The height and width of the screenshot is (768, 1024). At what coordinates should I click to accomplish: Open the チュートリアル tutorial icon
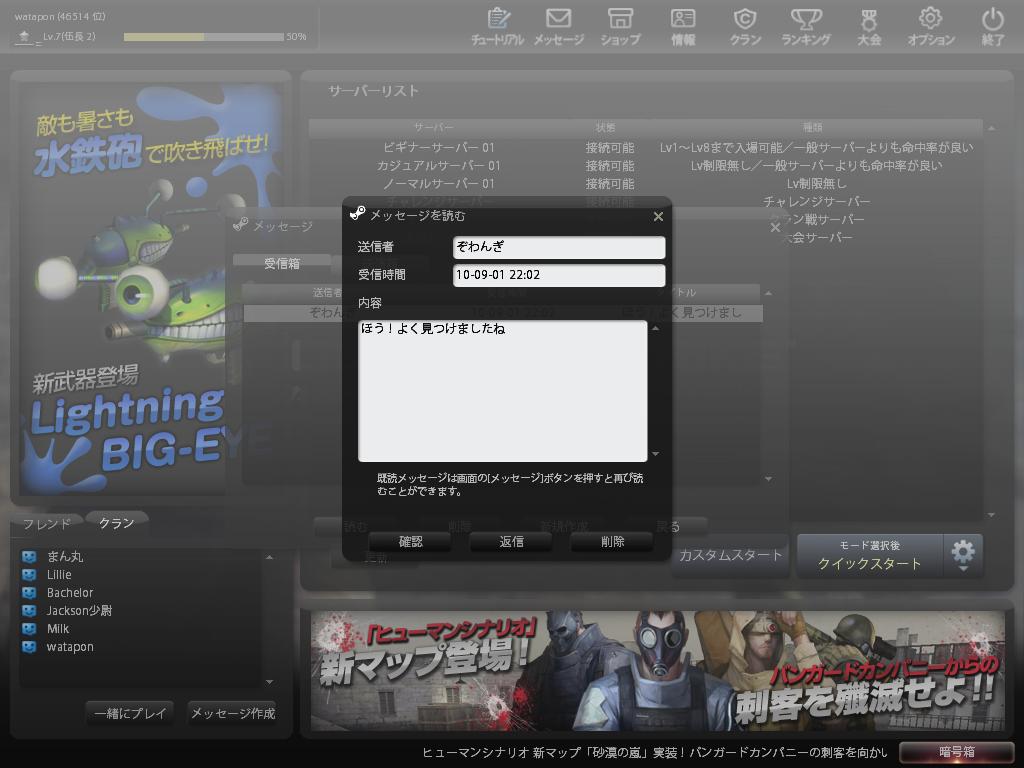pos(498,26)
